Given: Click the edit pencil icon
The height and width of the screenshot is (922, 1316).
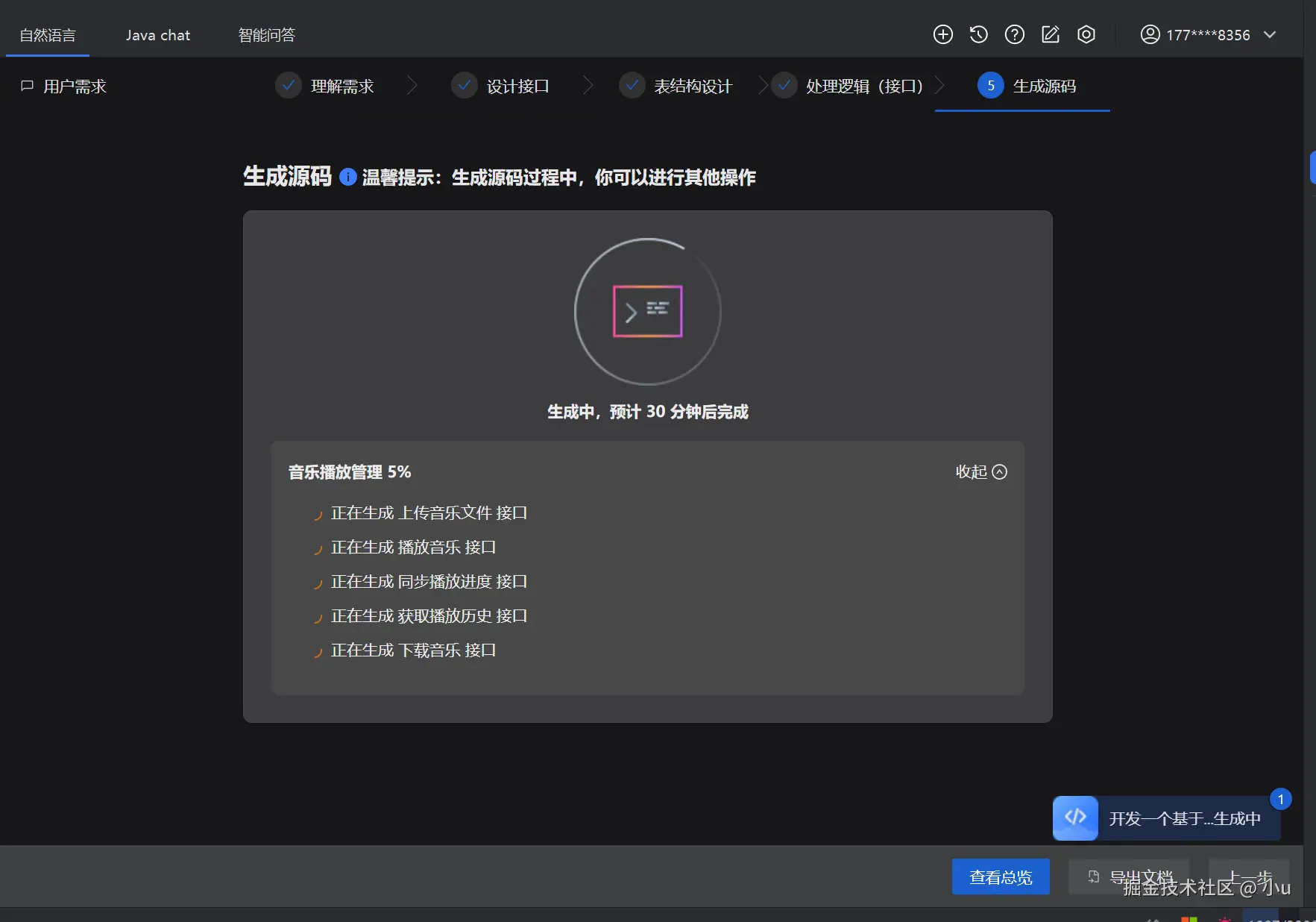Looking at the screenshot, I should click(x=1050, y=34).
